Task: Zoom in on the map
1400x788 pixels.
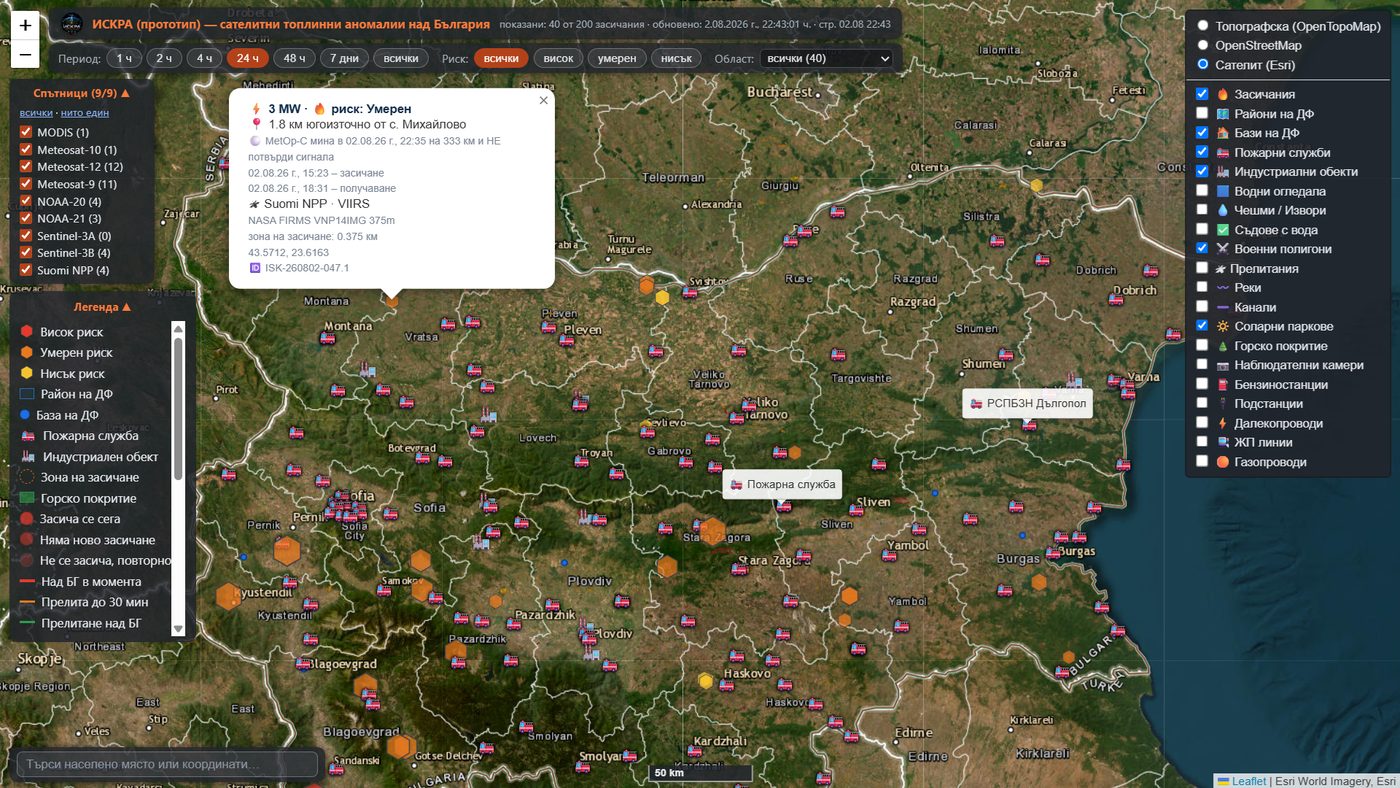Action: 25,26
